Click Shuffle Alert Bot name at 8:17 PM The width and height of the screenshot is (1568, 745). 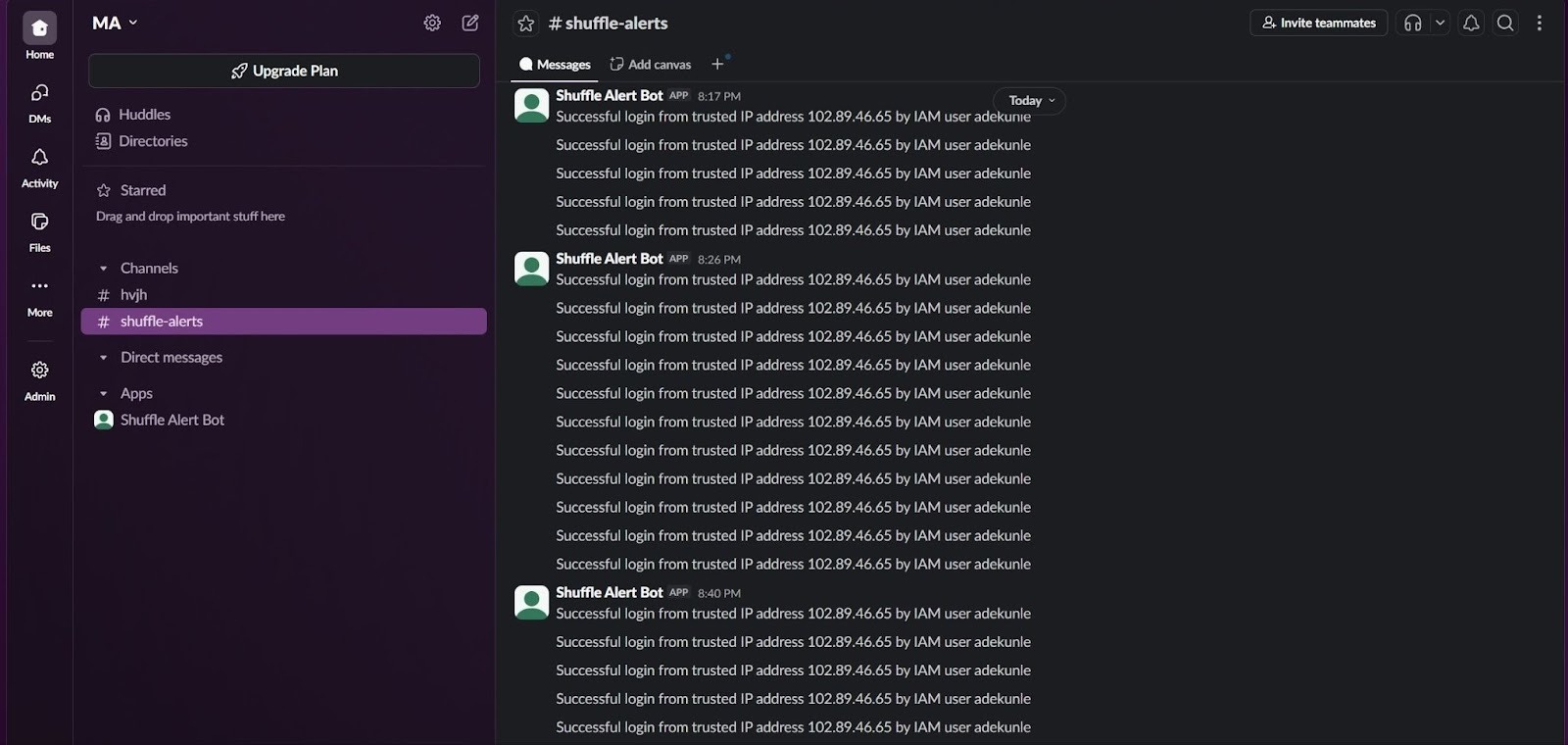[610, 95]
